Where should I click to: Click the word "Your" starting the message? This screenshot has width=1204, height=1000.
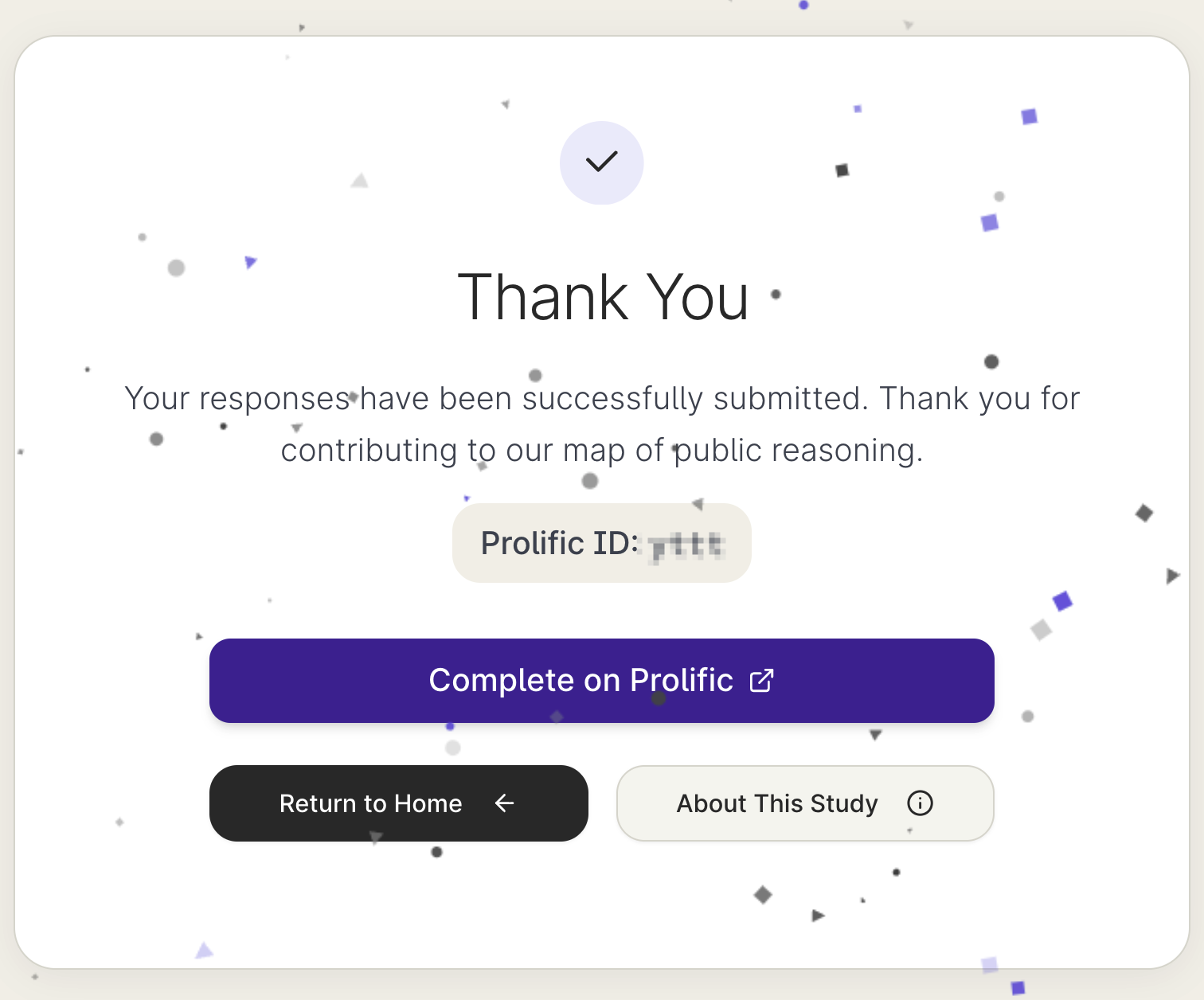158,398
